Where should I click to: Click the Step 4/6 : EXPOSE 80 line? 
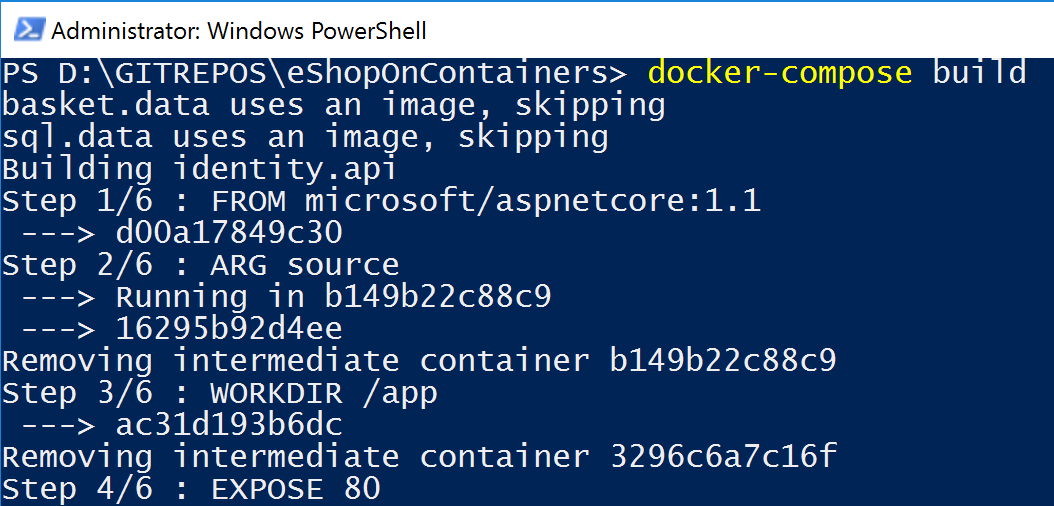(x=191, y=489)
